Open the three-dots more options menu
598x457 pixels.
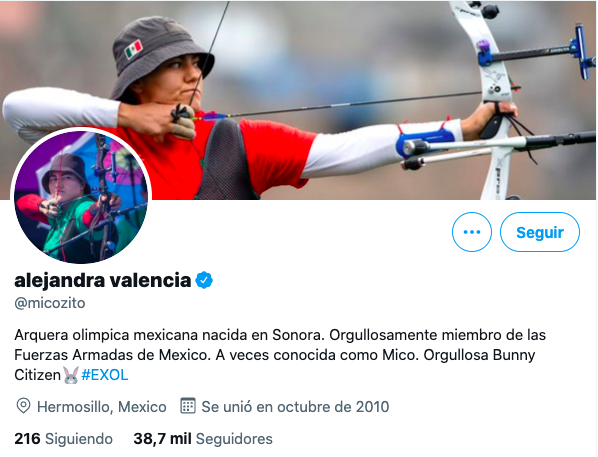tap(472, 232)
